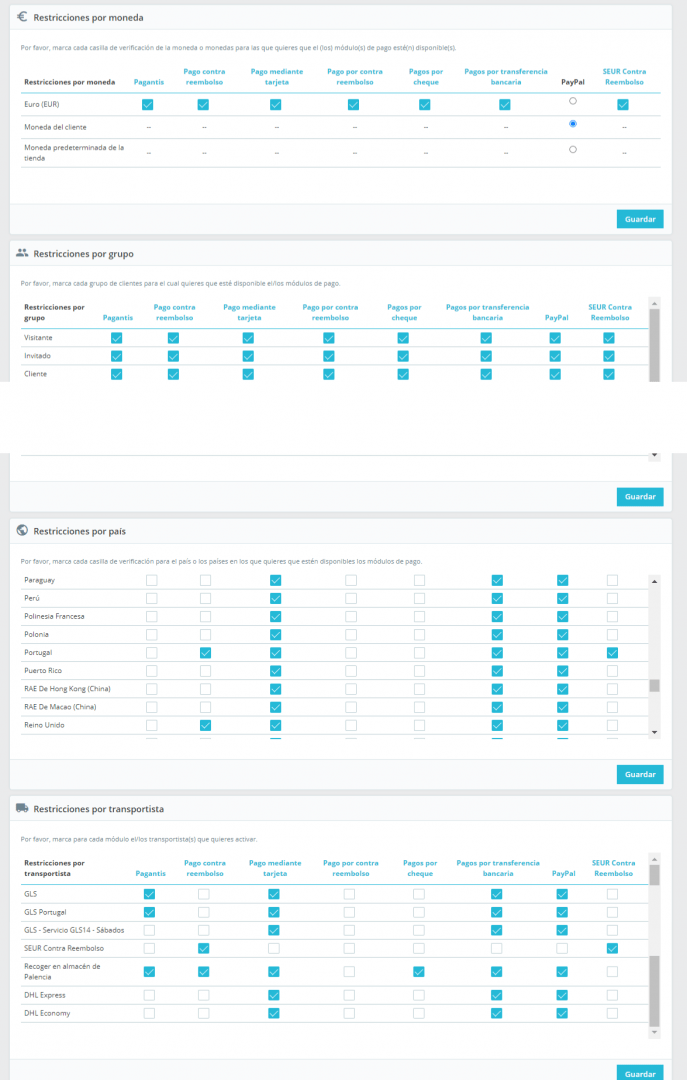
Task: Save the Restricciones por moneda section with Guardar
Action: 639,219
